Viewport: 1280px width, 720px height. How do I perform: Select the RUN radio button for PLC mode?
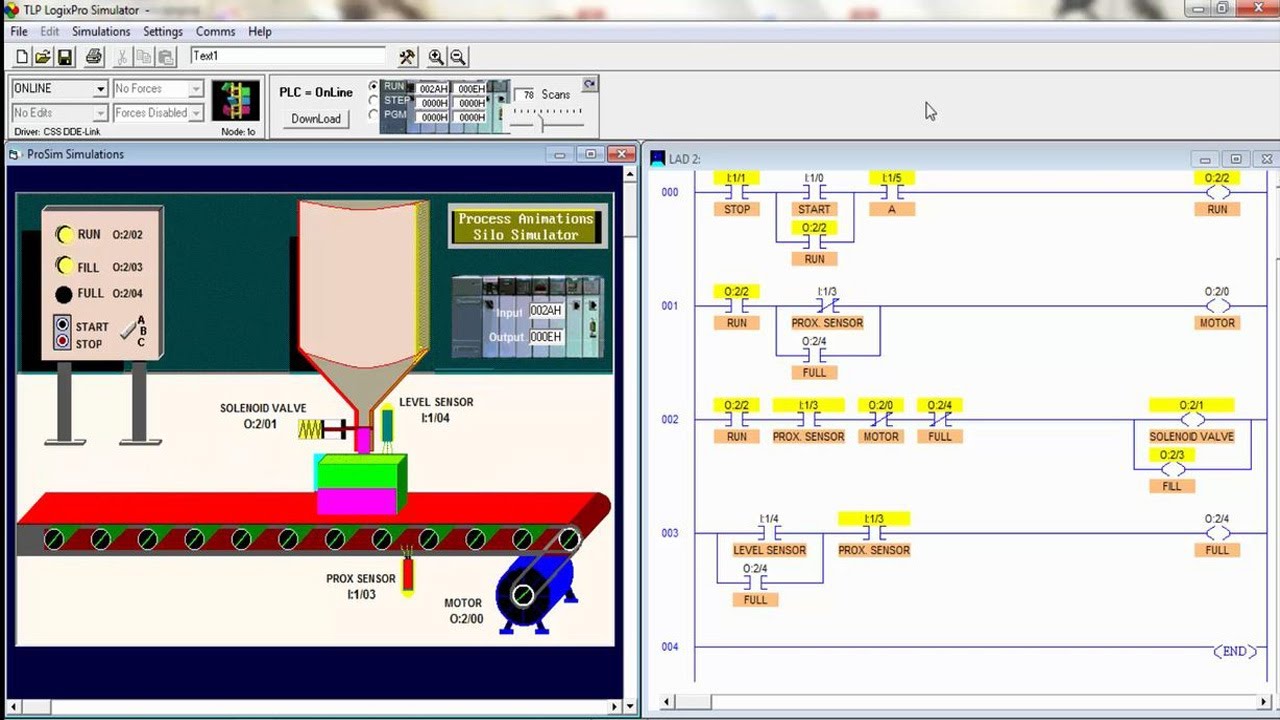pos(374,87)
